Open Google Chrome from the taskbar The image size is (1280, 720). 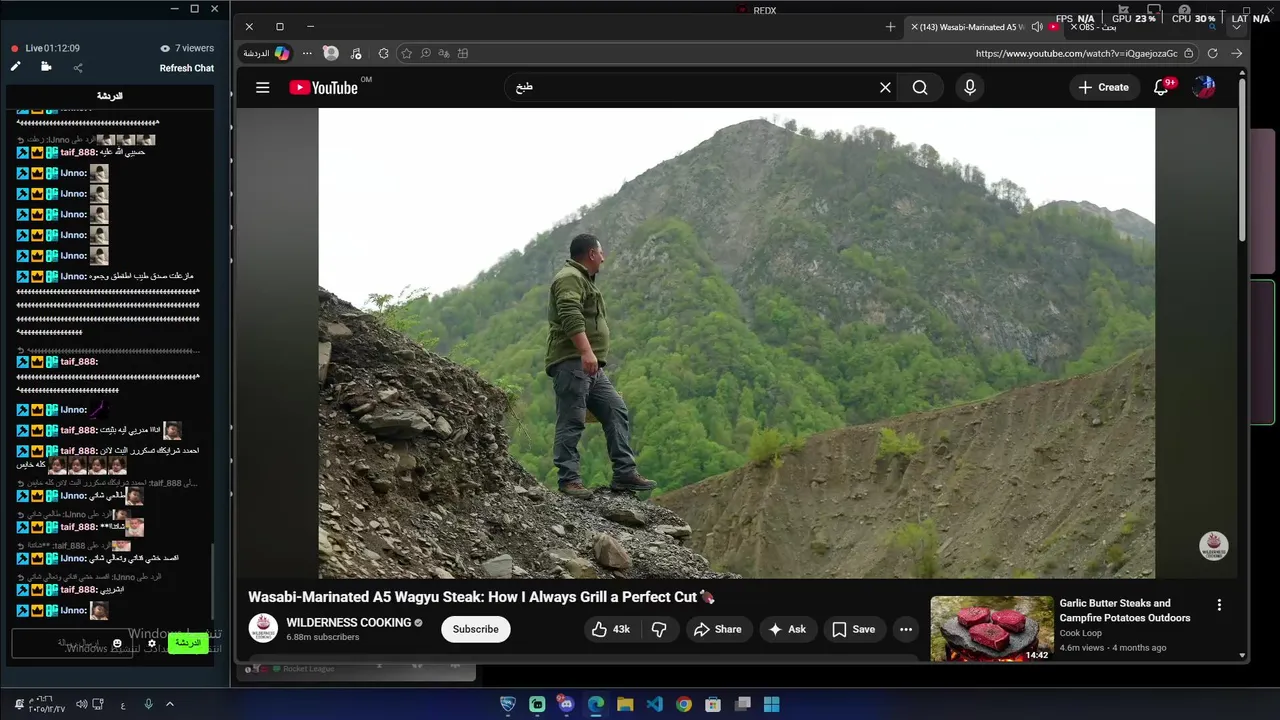click(684, 704)
